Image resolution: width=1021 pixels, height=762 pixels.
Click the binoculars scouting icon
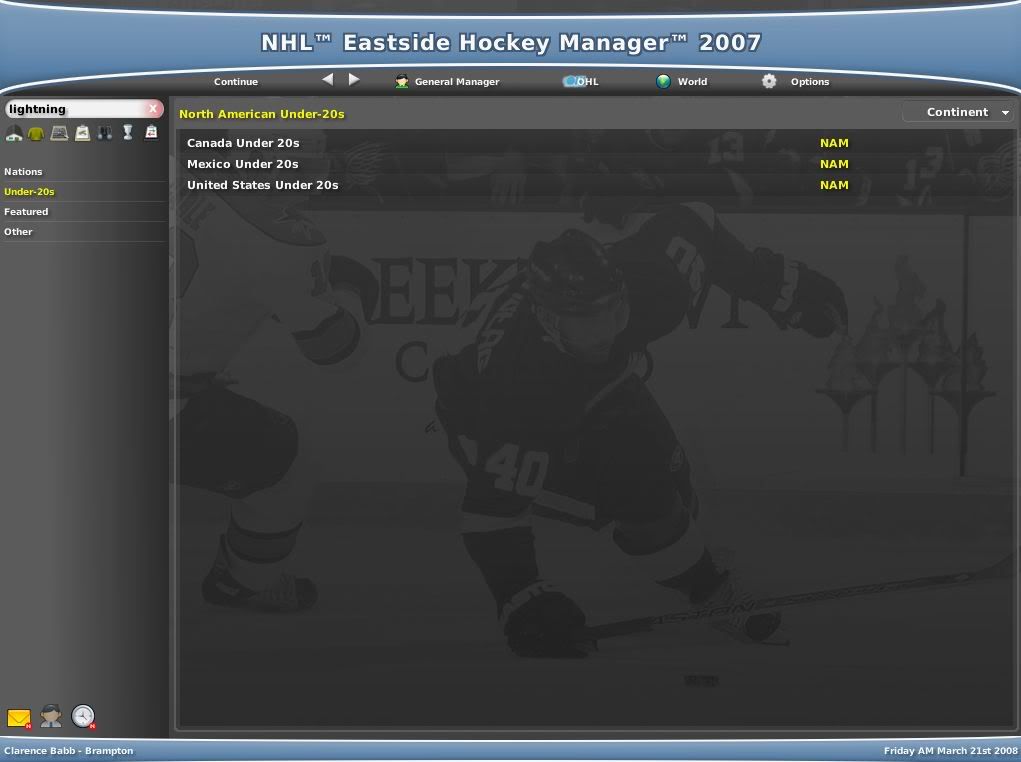coord(105,134)
